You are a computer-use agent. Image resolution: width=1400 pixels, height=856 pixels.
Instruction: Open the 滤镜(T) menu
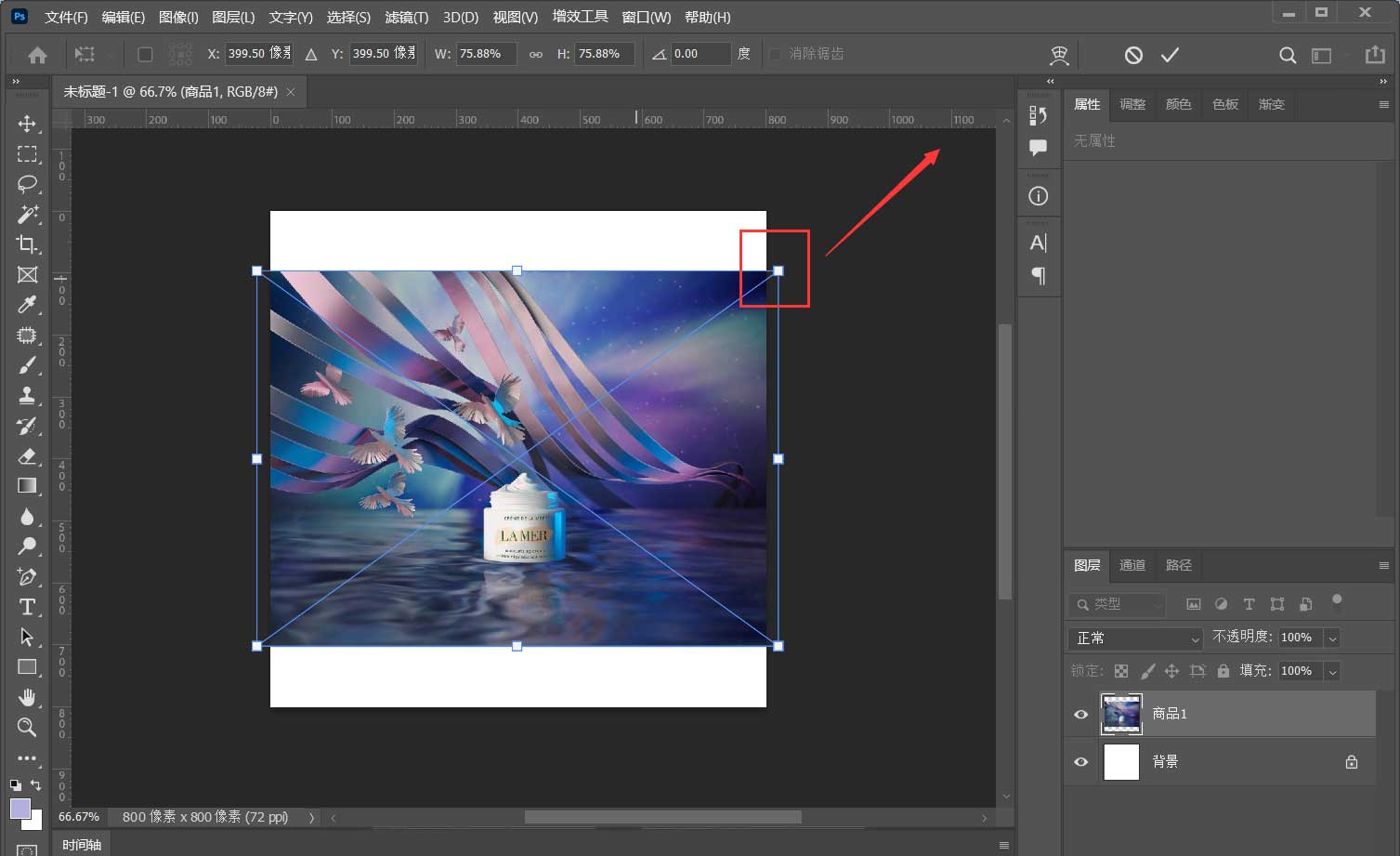coord(406,17)
